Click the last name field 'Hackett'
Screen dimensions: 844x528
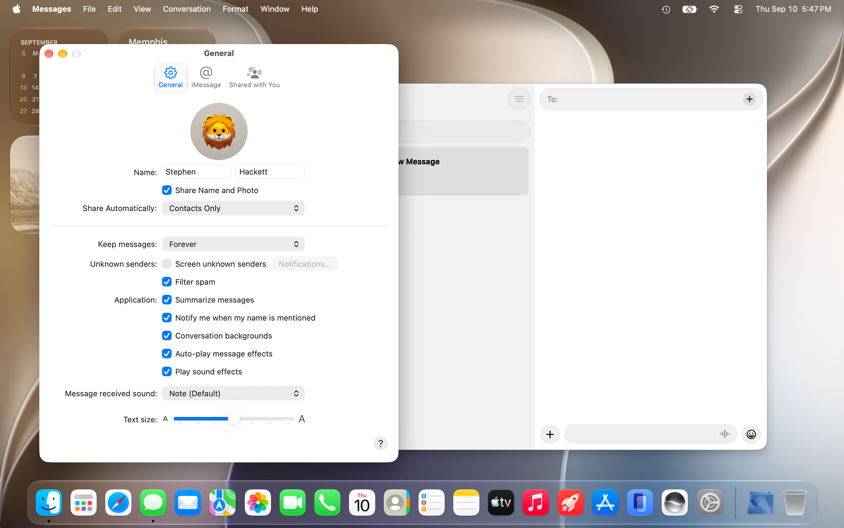(270, 172)
